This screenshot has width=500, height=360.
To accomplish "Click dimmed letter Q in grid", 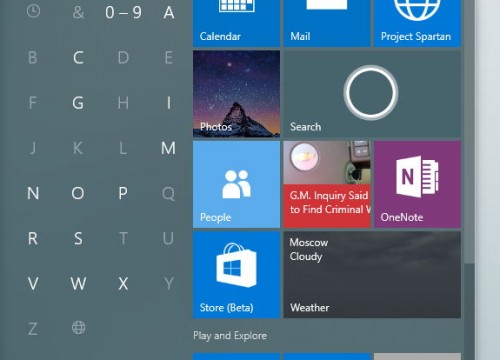I will [168, 193].
